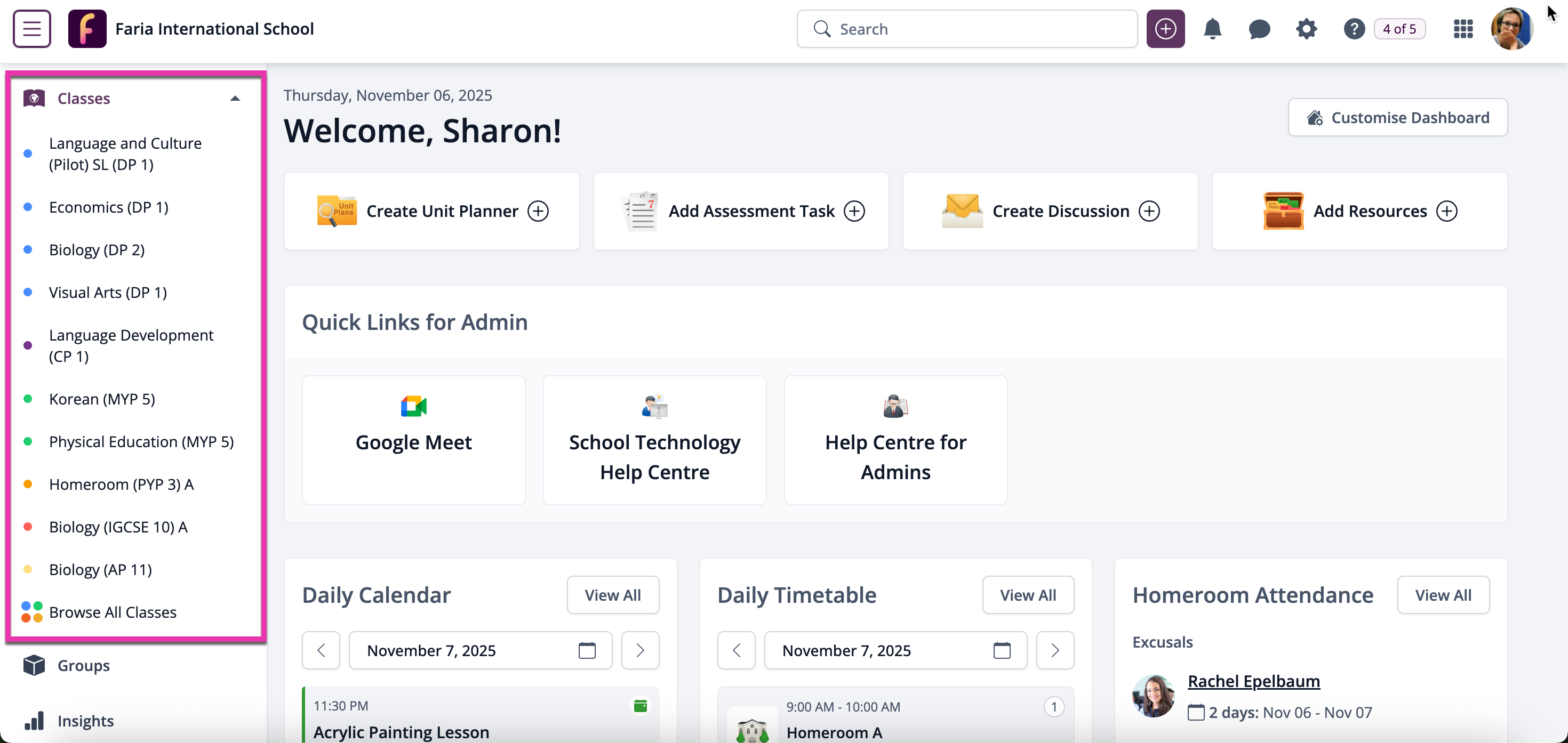Click View All in Daily Timetable
The image size is (1568, 743).
click(x=1028, y=594)
